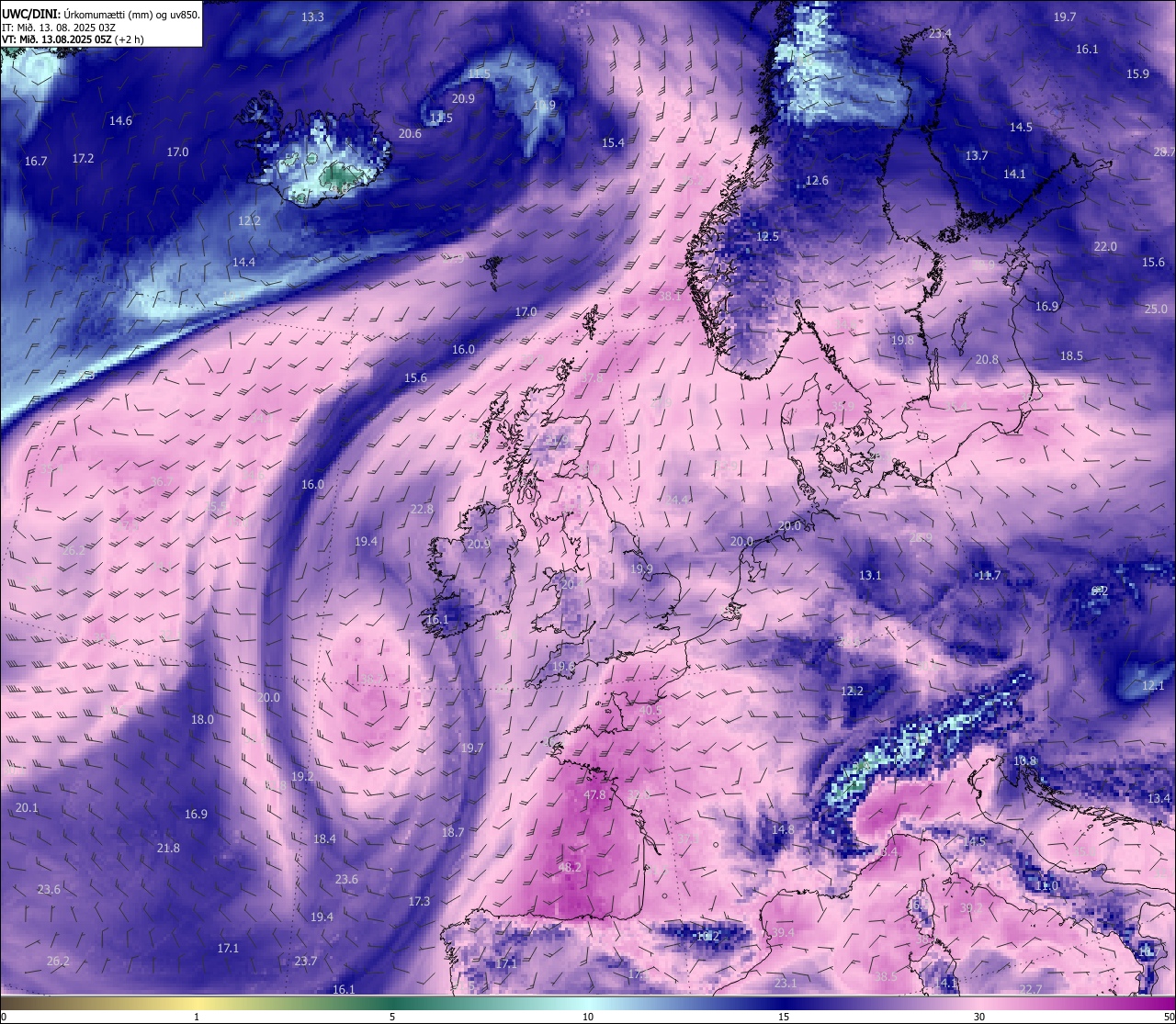Click the 14.6 value west of Iceland
Image resolution: width=1176 pixels, height=1024 pixels.
120,121
